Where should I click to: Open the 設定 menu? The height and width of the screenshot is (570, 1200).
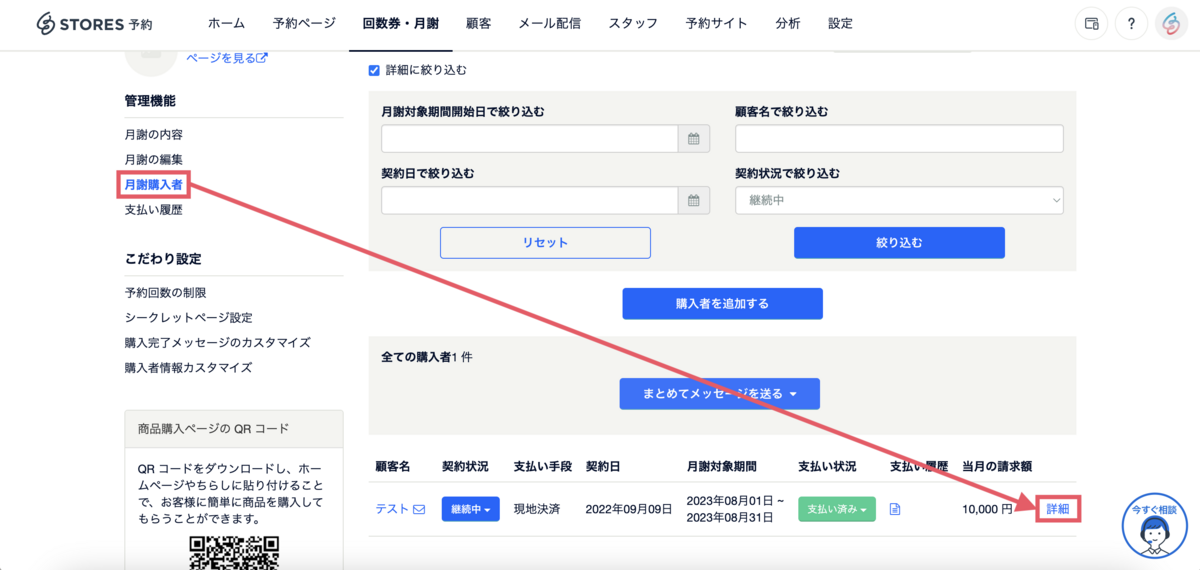coord(840,24)
